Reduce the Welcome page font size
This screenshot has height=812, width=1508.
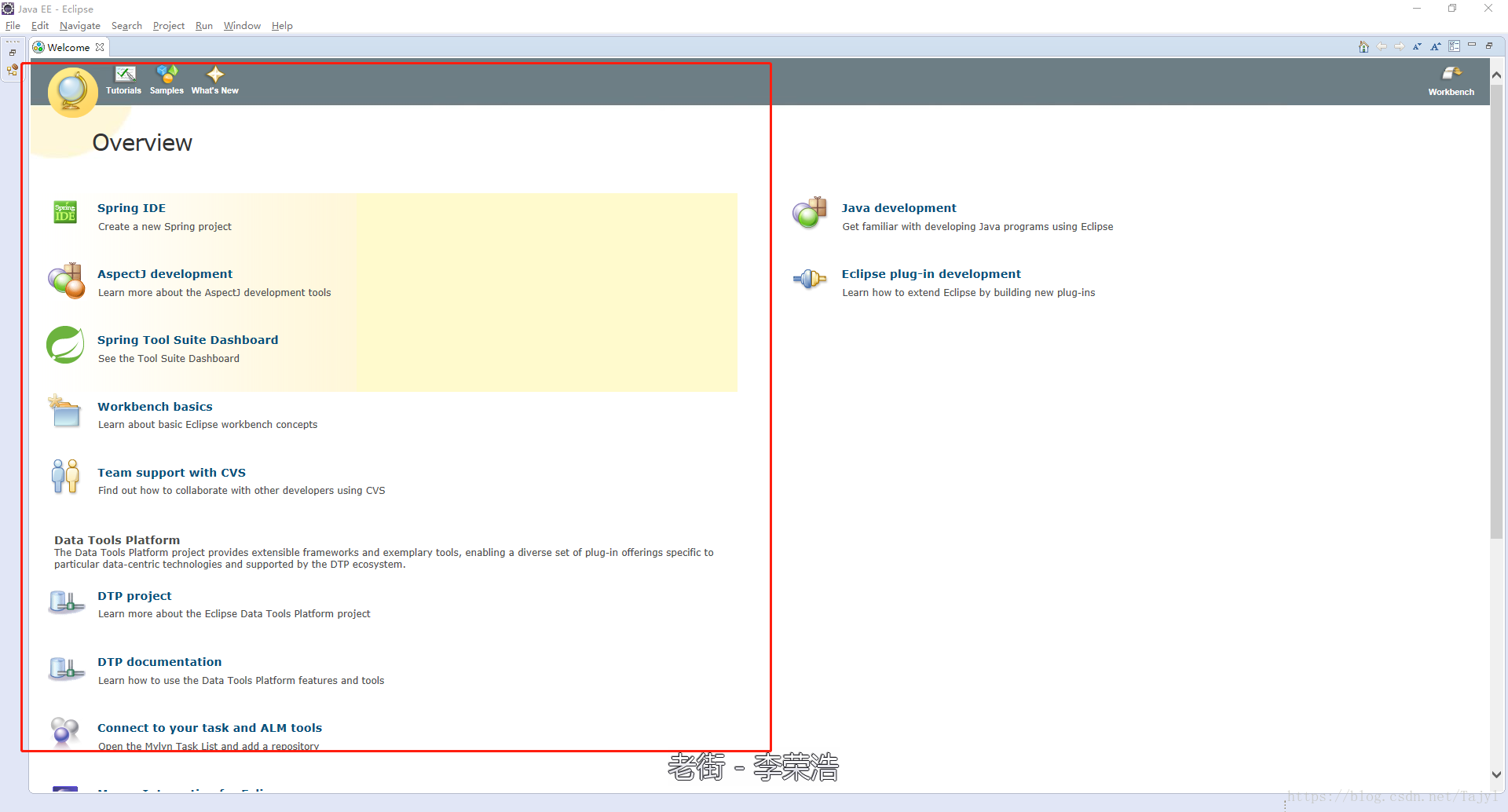point(1418,47)
